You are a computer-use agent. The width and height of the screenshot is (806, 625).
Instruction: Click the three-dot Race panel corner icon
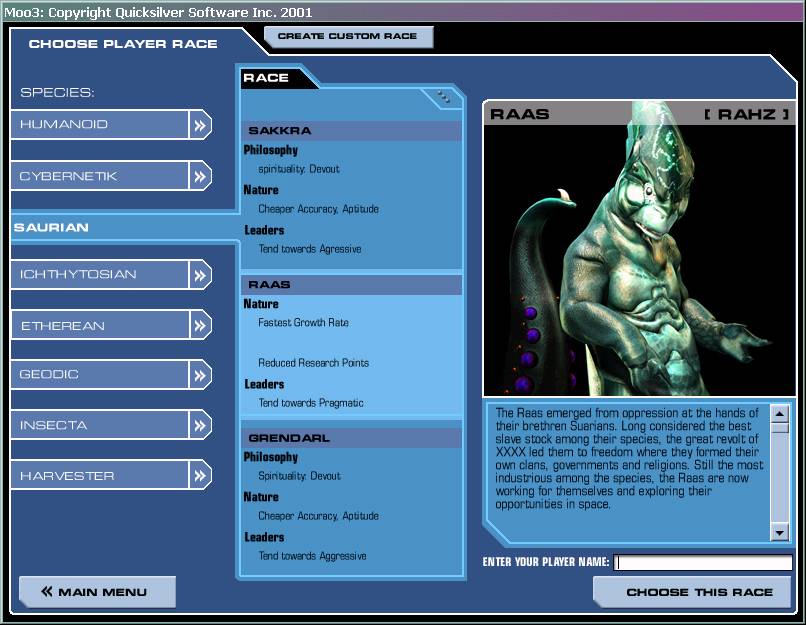click(444, 96)
